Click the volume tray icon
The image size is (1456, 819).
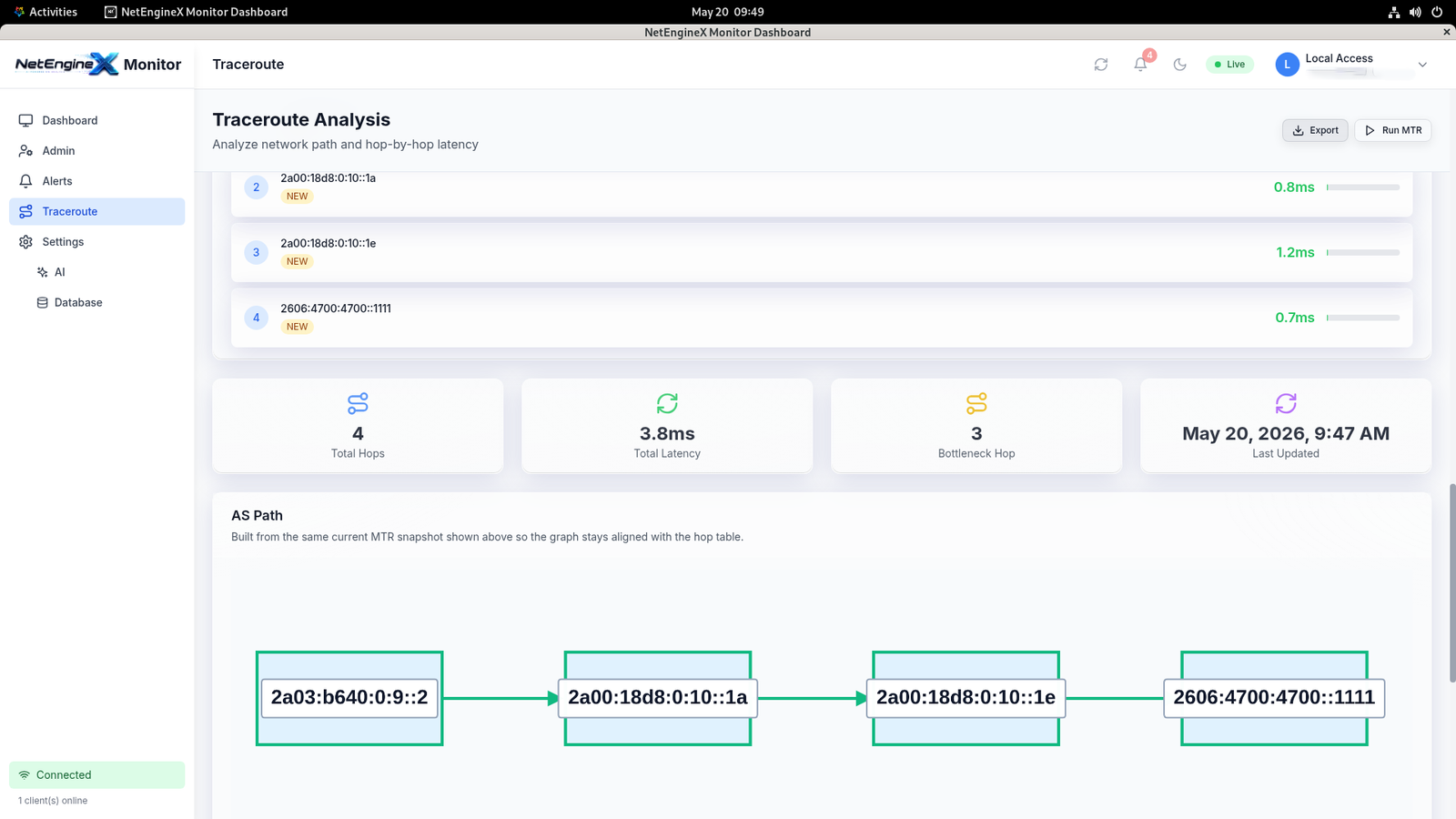[x=1415, y=12]
